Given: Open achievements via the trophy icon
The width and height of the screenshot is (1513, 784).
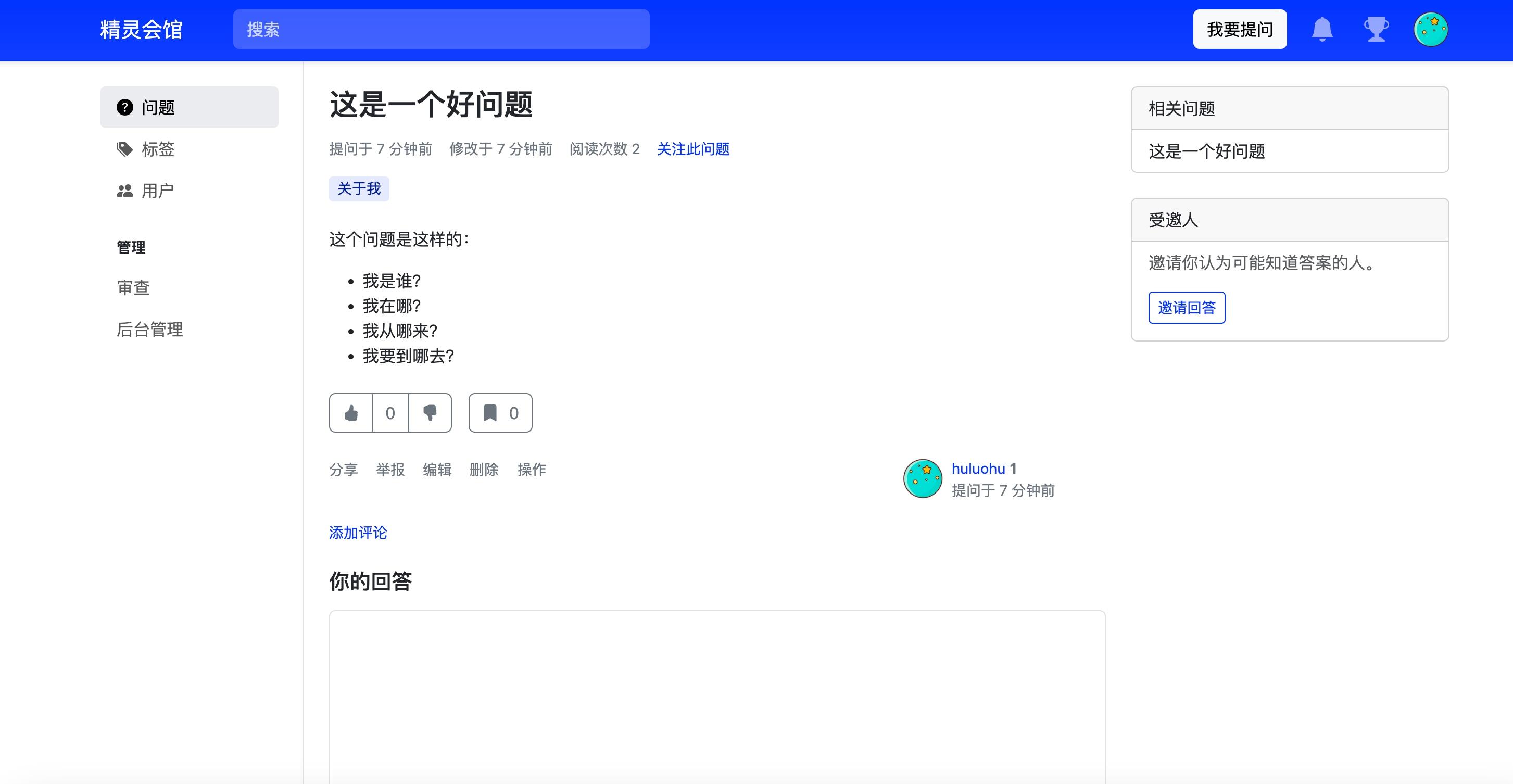Looking at the screenshot, I should [1376, 29].
